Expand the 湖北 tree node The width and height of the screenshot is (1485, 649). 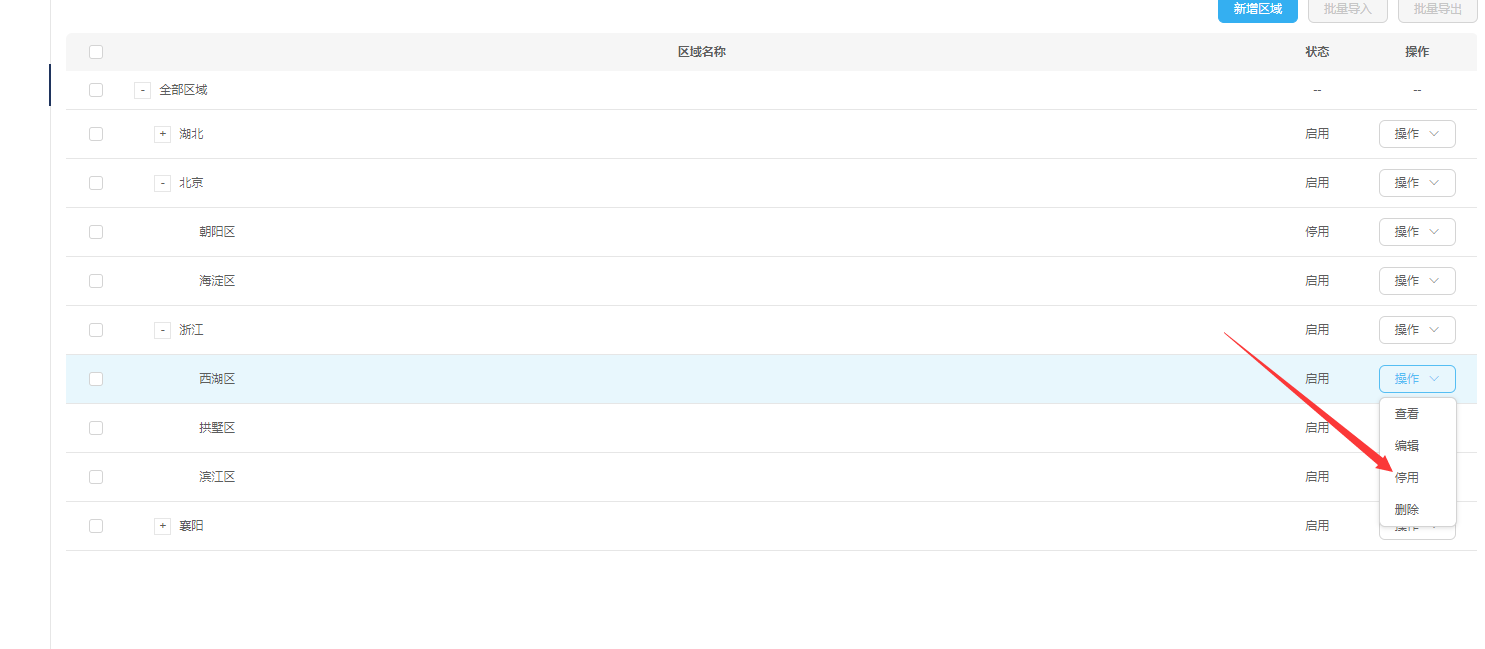point(162,134)
